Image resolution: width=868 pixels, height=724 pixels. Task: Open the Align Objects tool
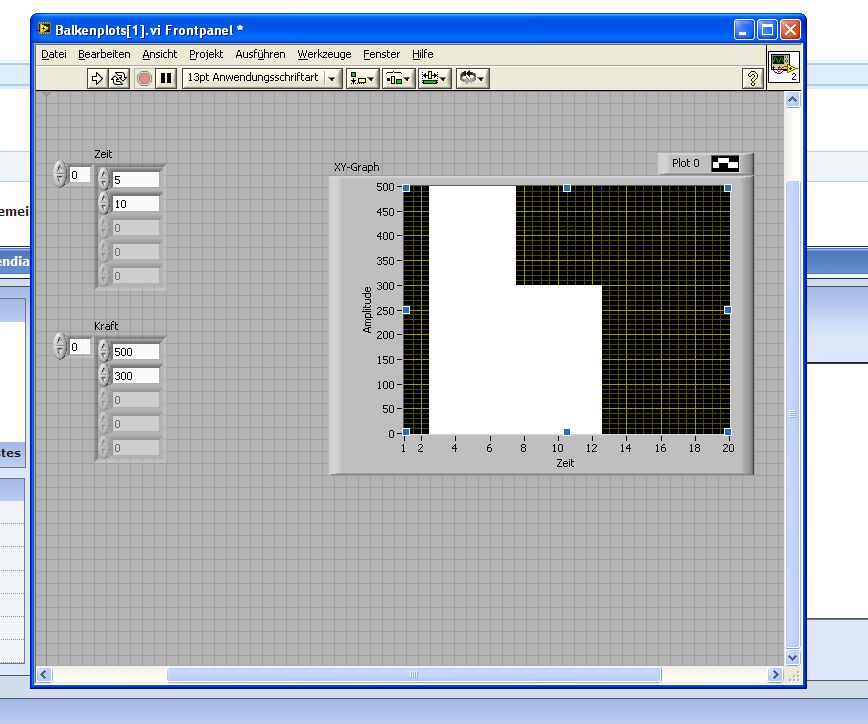click(x=363, y=79)
